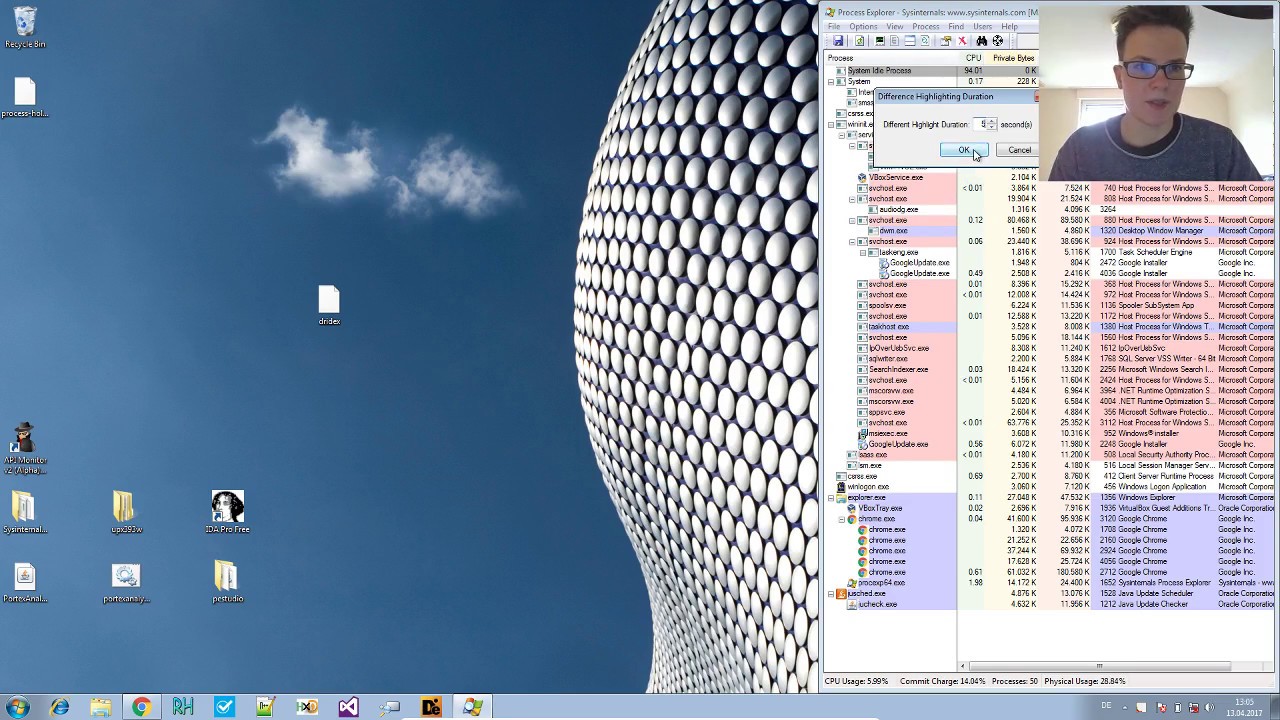Click the Save toolbar icon in Process Explorer
Image resolution: width=1280 pixels, height=720 pixels.
(x=838, y=41)
